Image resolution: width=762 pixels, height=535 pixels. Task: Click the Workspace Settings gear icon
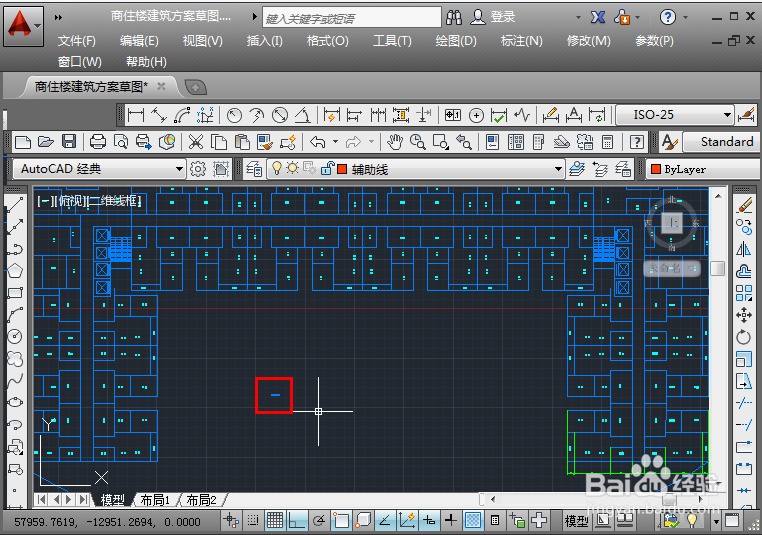point(198,169)
